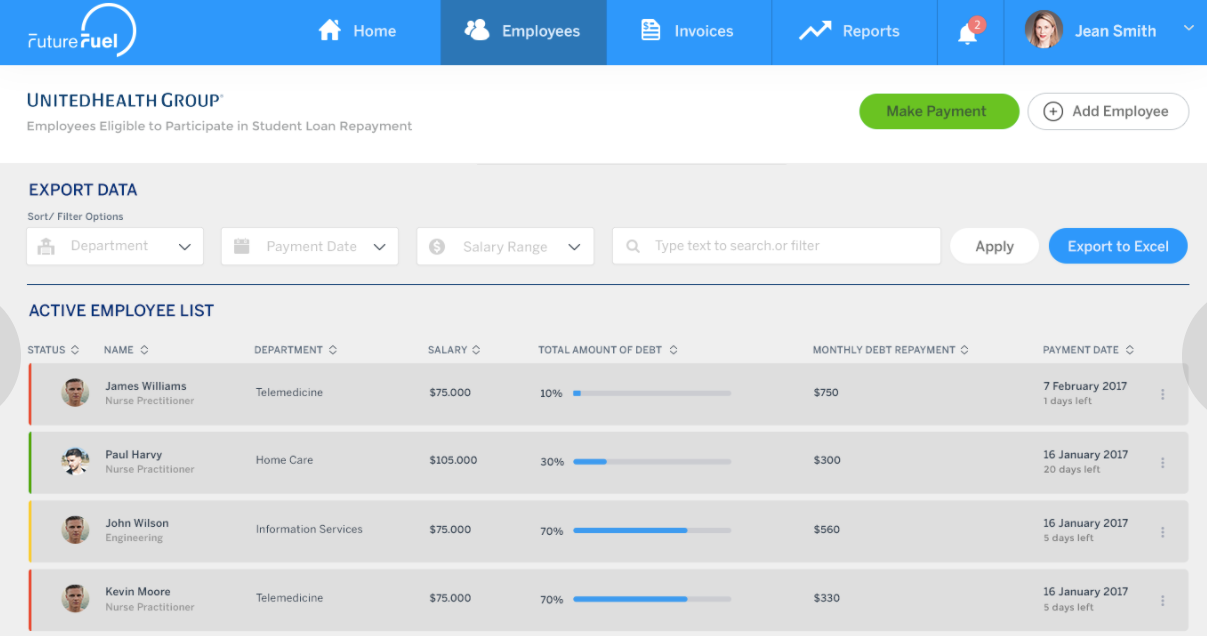Click the FutureFuel logo
Viewport: 1207px width, 636px height.
tap(82, 32)
